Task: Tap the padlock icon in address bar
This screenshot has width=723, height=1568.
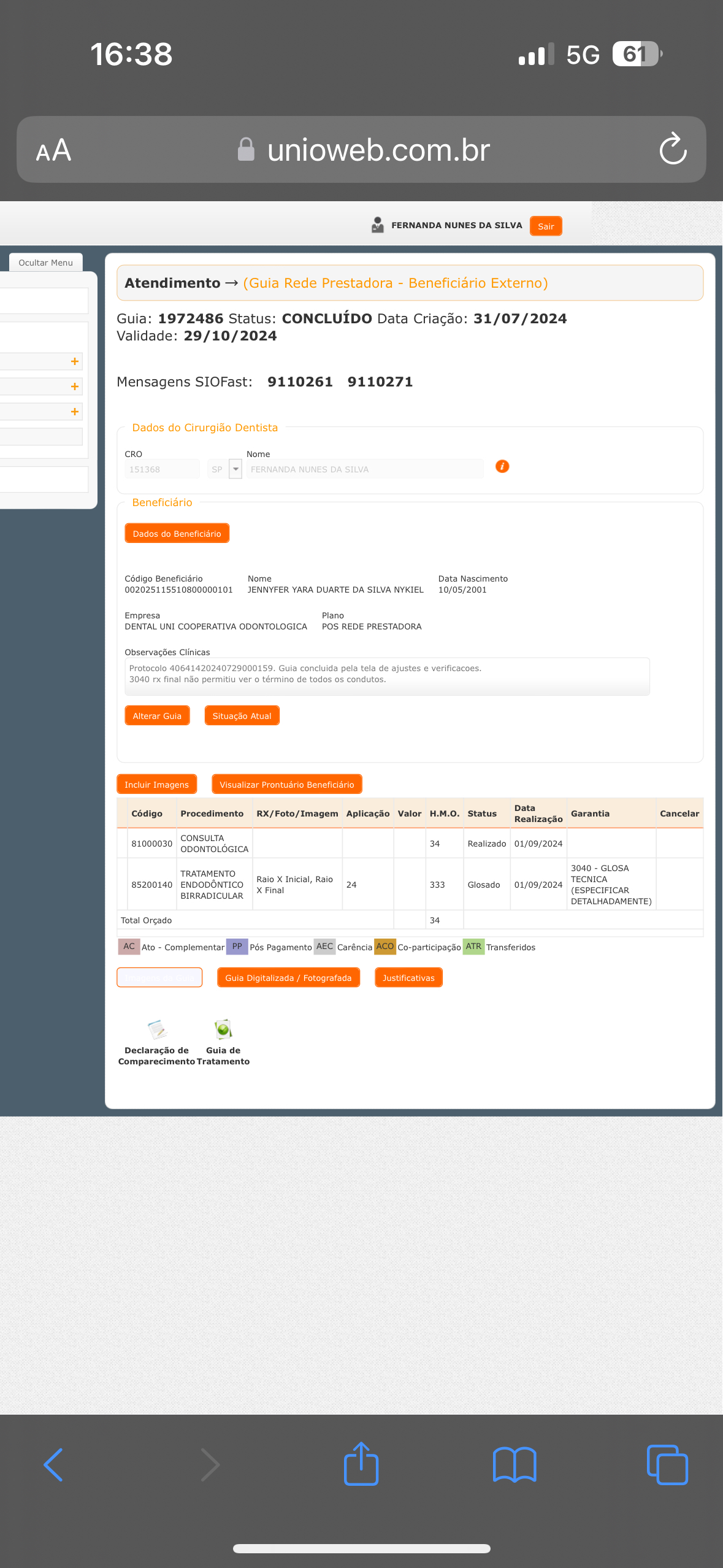Action: pos(246,149)
